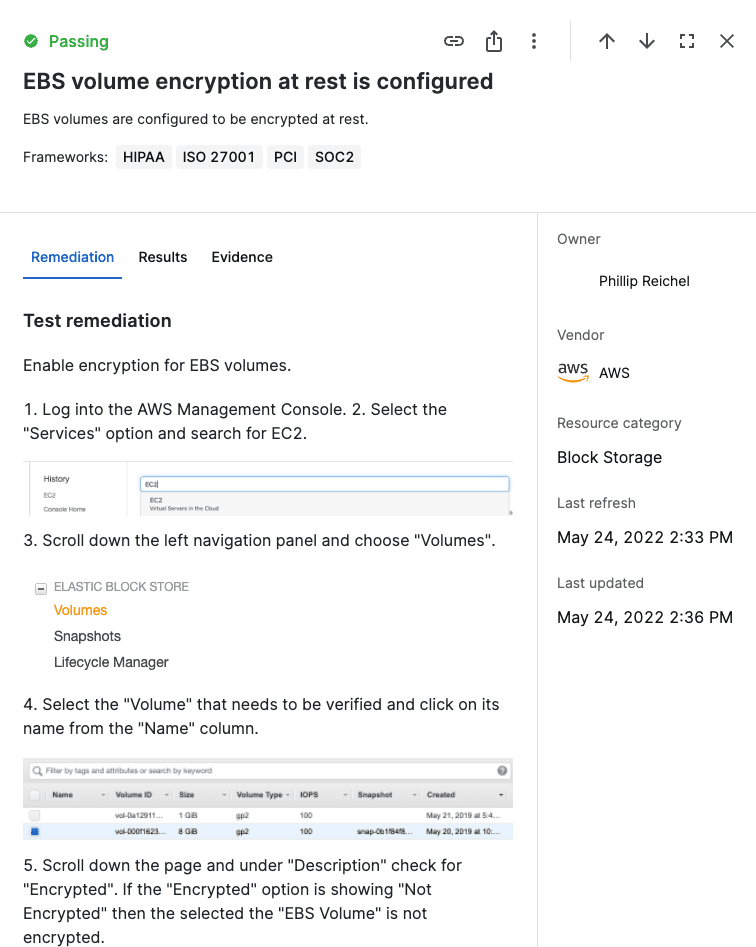Viewport: 756px width, 947px height.
Task: Click the SOC2 framework tag
Action: 334,157
